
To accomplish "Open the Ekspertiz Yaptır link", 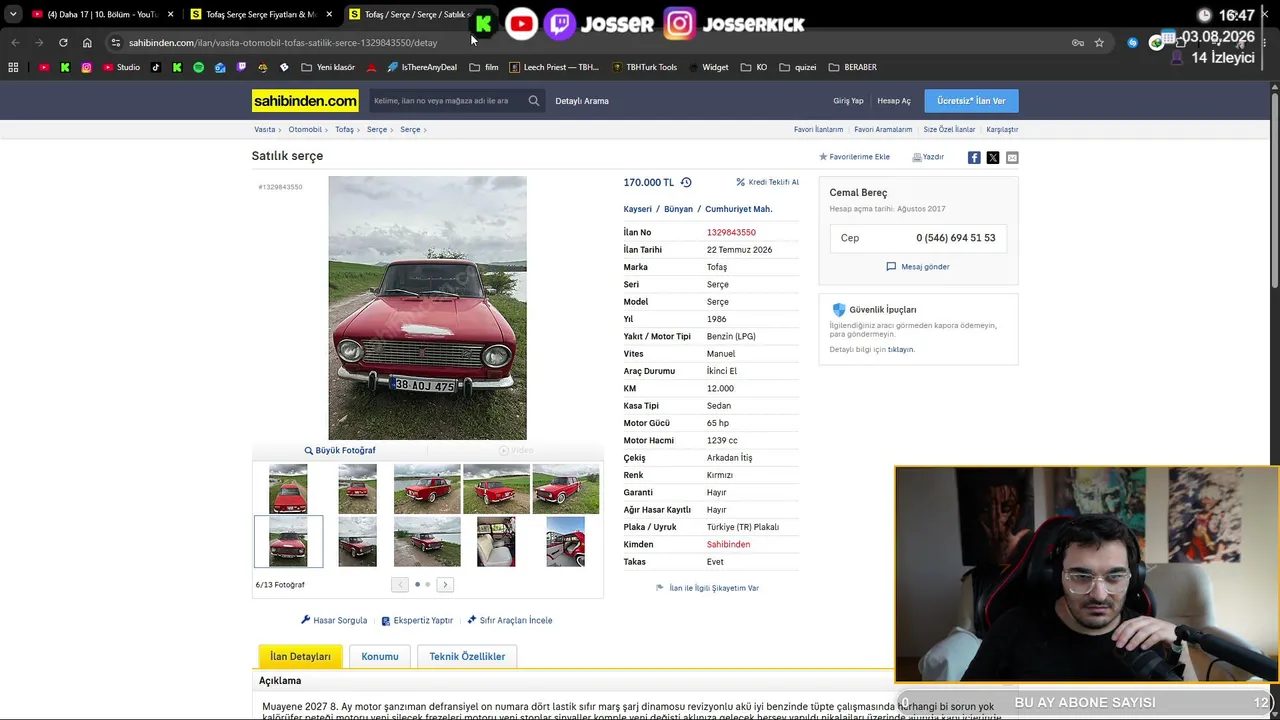I will 417,620.
